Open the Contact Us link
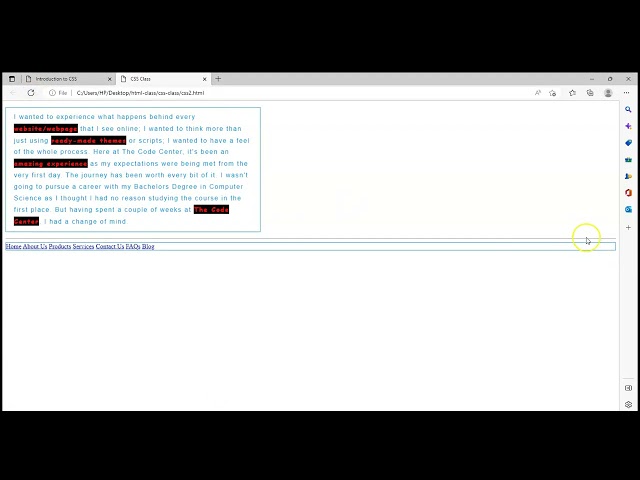 coord(110,247)
